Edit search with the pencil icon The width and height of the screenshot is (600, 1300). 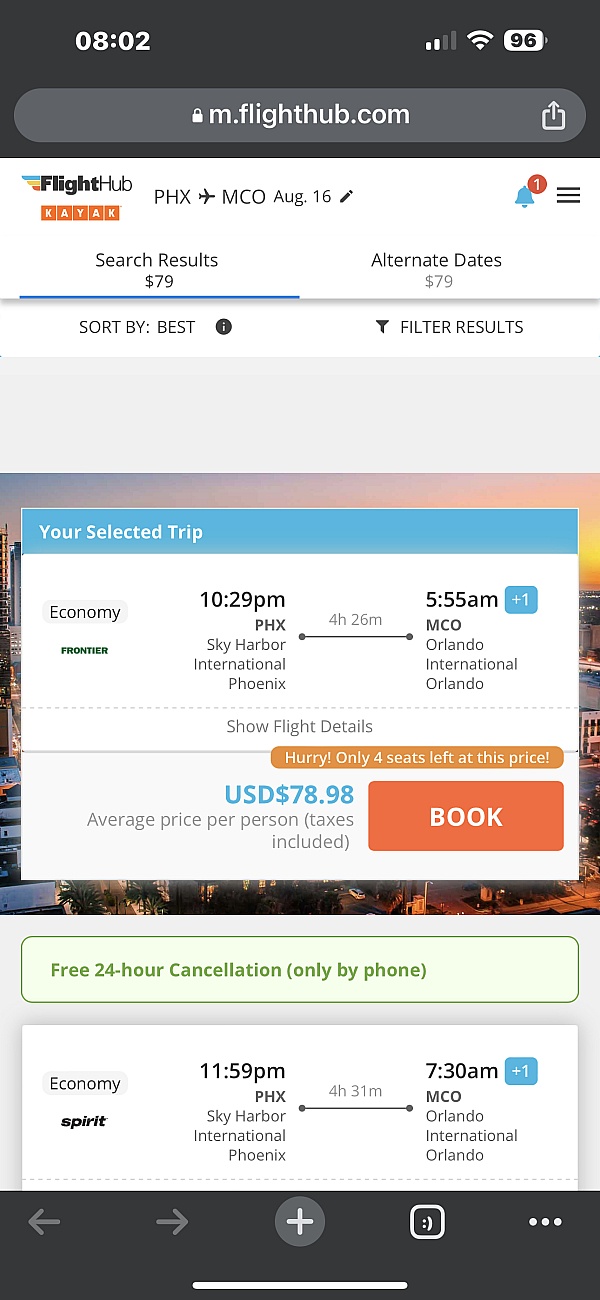[346, 196]
